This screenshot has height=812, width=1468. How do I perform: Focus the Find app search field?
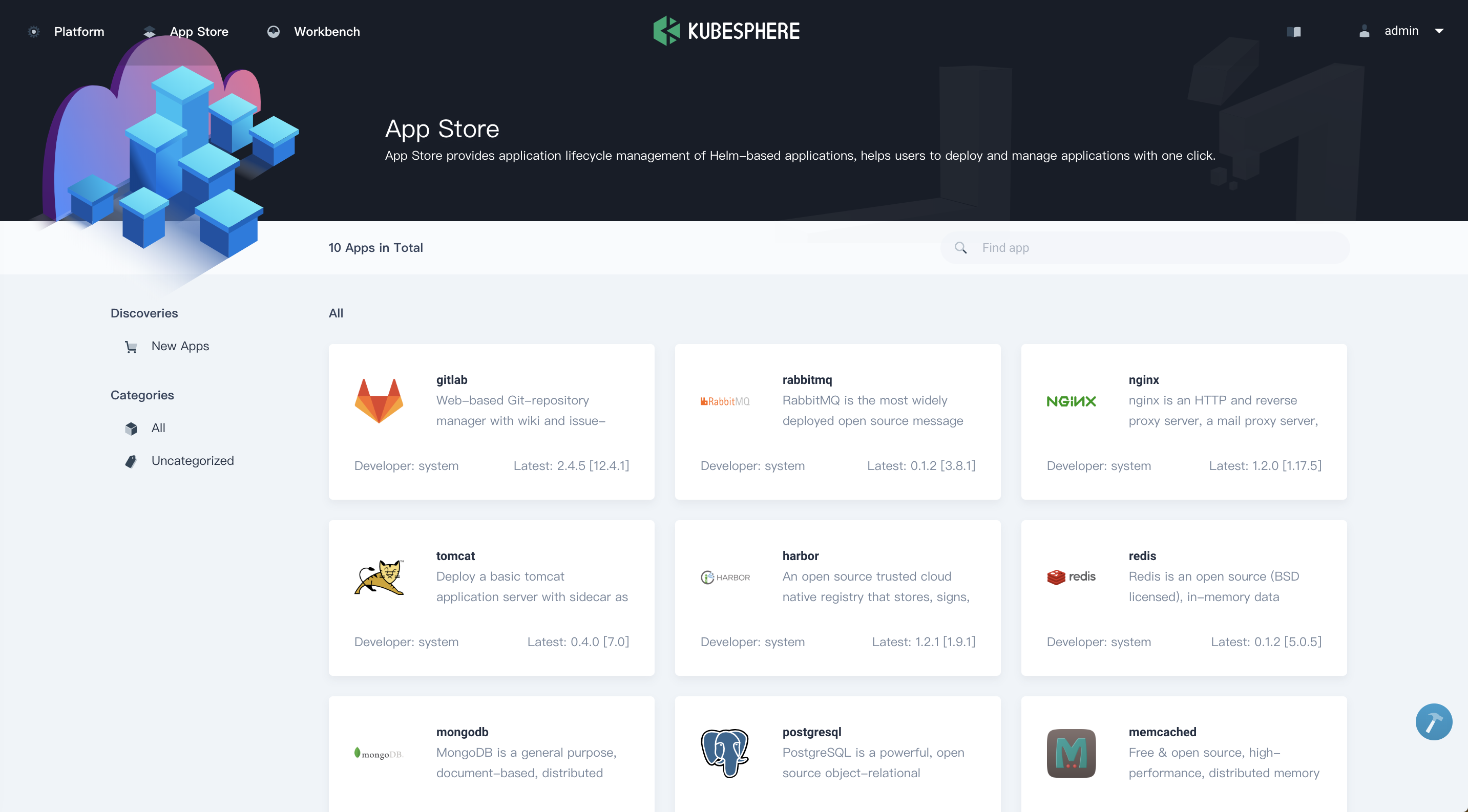click(1145, 248)
